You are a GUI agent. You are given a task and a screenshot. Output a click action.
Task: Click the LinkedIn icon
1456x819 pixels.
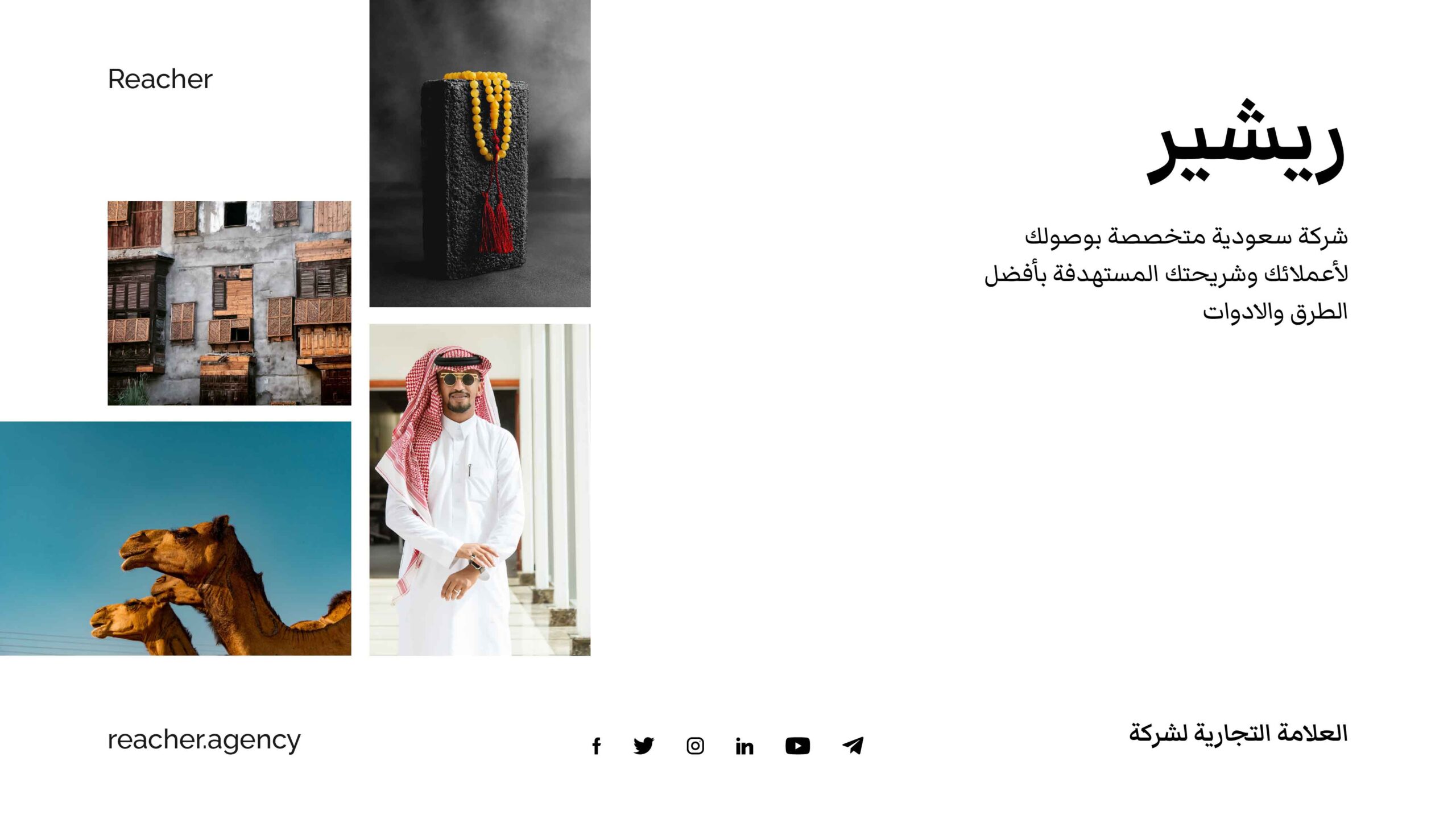click(744, 746)
